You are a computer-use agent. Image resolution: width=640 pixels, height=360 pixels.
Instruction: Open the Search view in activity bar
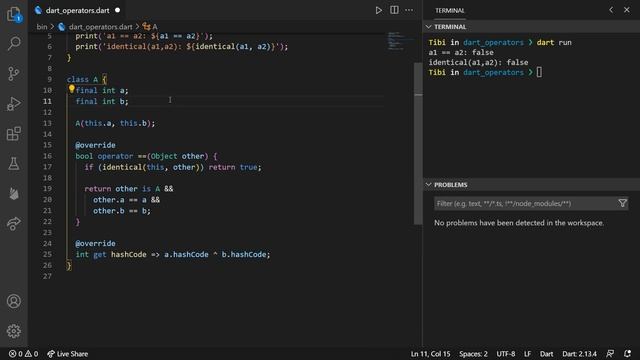14,43
